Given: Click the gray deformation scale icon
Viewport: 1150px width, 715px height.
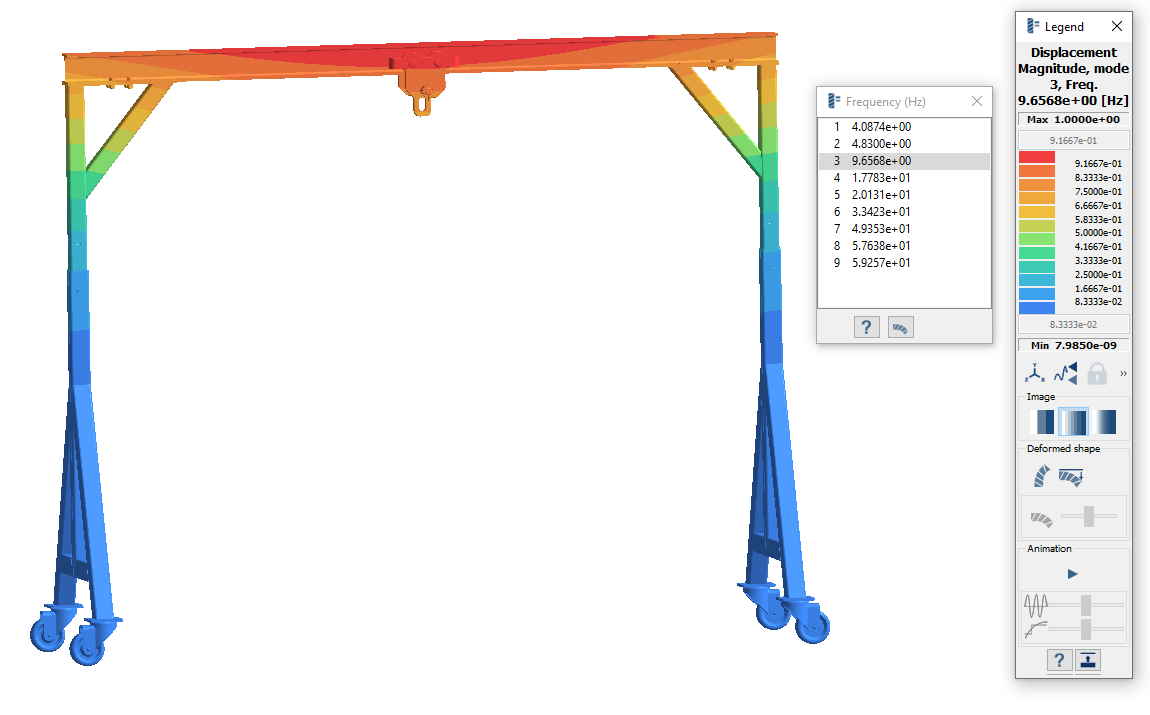Looking at the screenshot, I should 1041,519.
